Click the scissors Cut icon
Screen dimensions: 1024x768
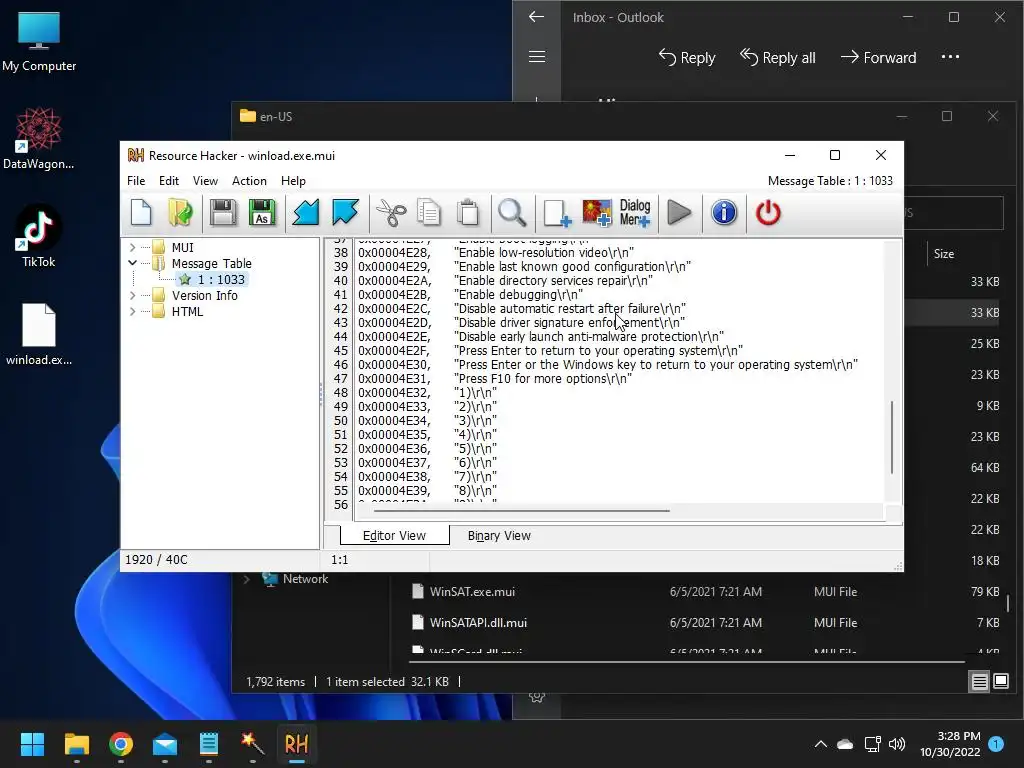pyautogui.click(x=391, y=213)
